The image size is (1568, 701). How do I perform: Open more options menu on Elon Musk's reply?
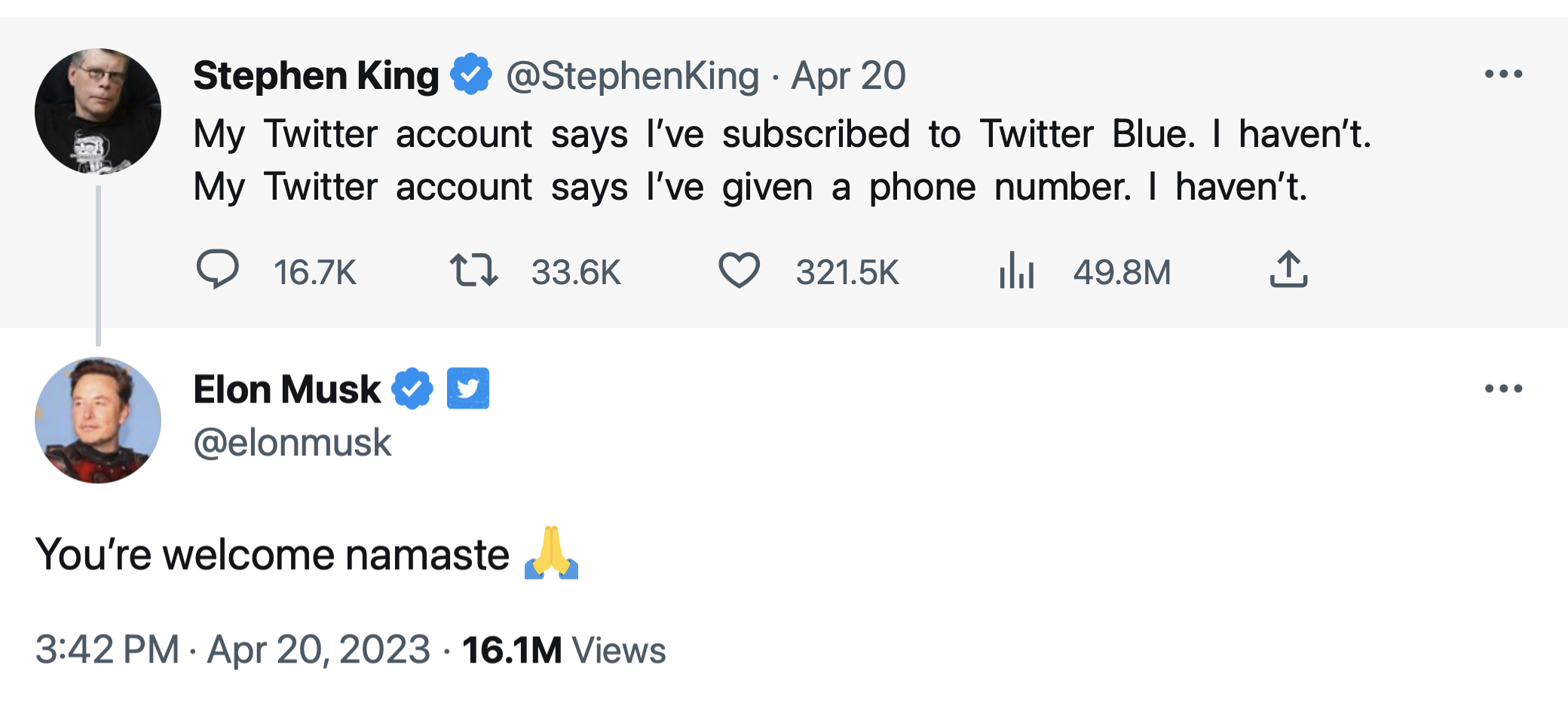(1503, 389)
